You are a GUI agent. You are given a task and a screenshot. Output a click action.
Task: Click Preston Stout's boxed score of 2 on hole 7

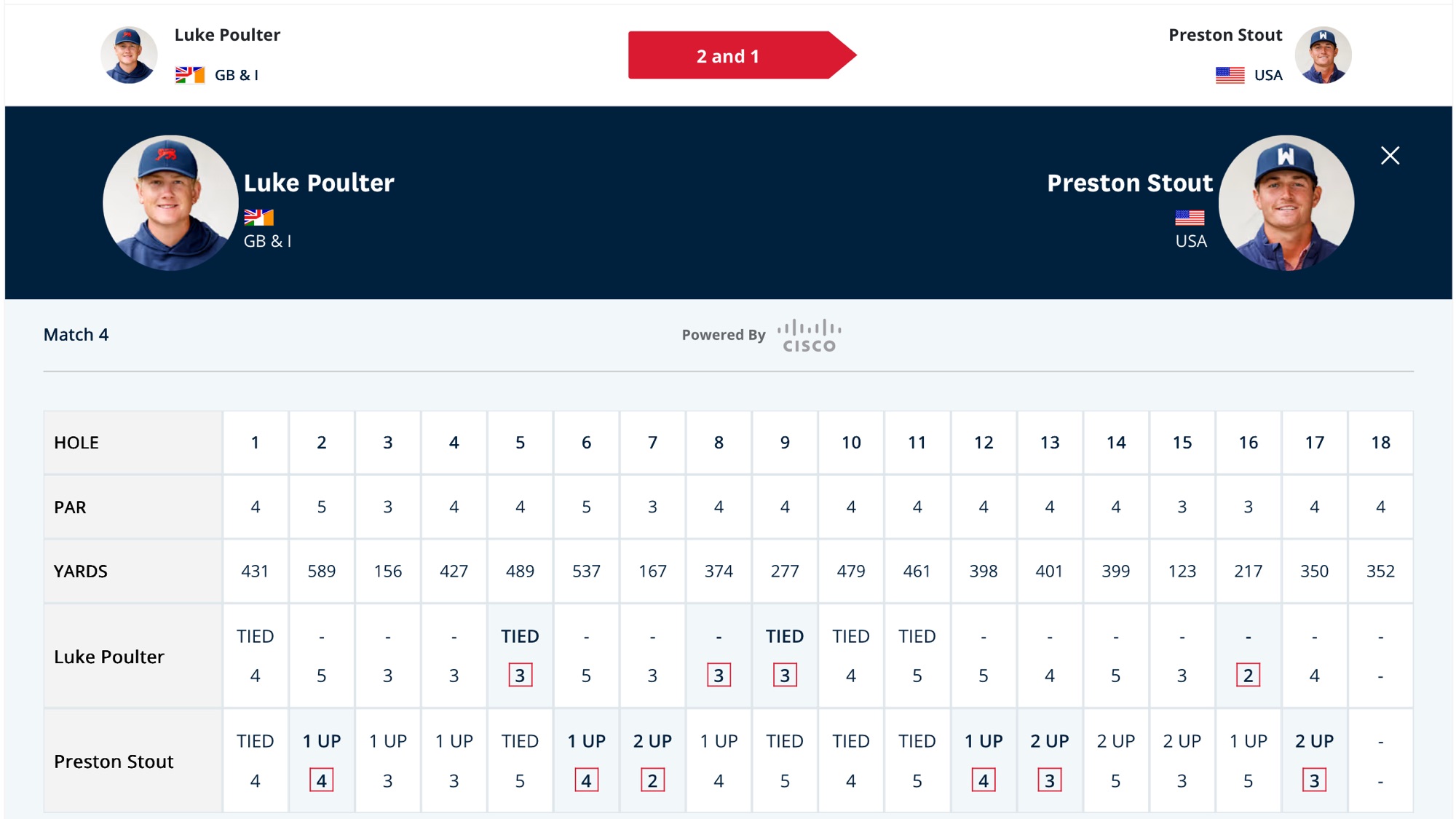[x=652, y=780]
